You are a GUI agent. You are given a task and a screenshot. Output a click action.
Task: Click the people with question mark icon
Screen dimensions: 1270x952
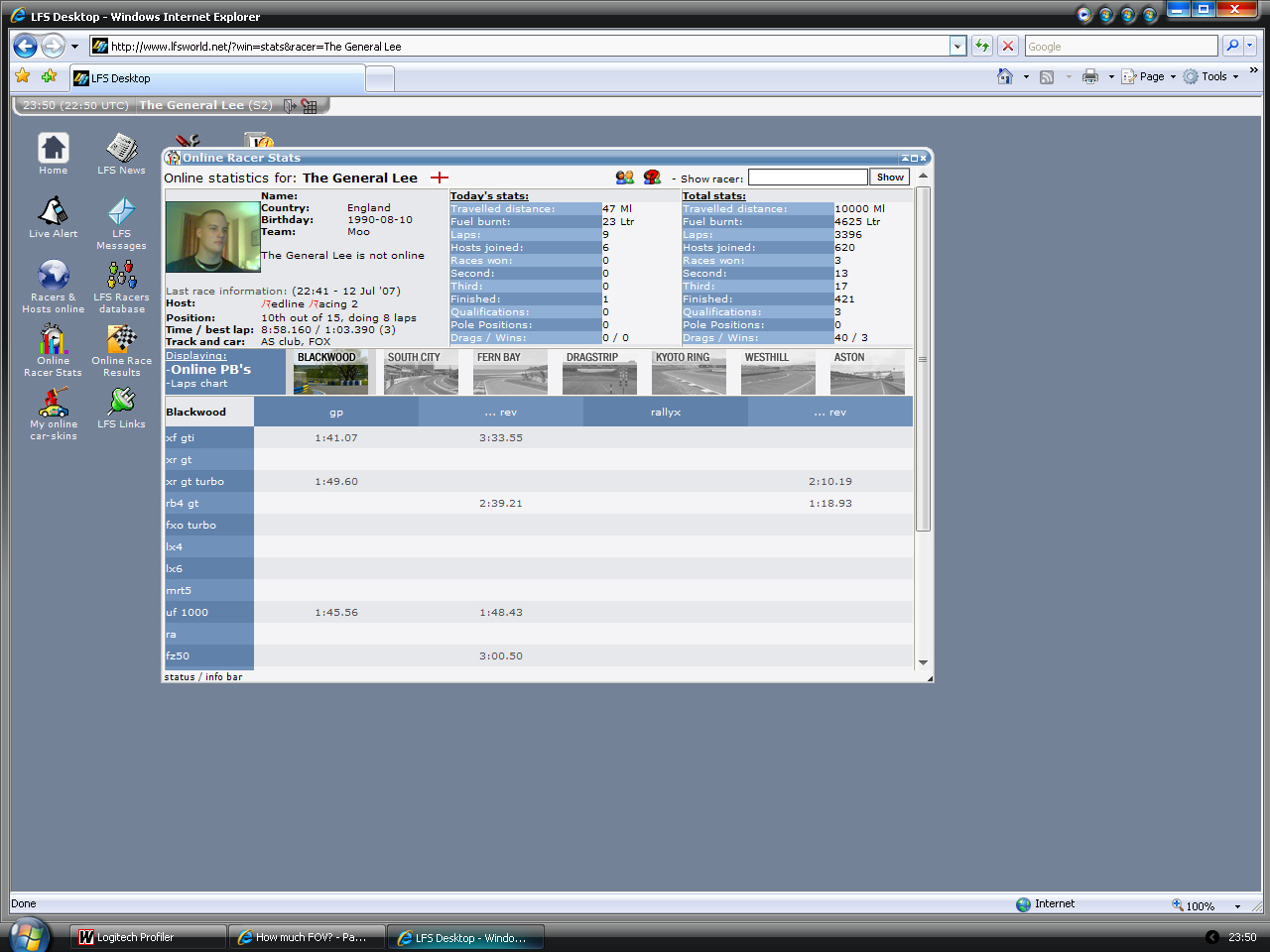click(x=652, y=178)
